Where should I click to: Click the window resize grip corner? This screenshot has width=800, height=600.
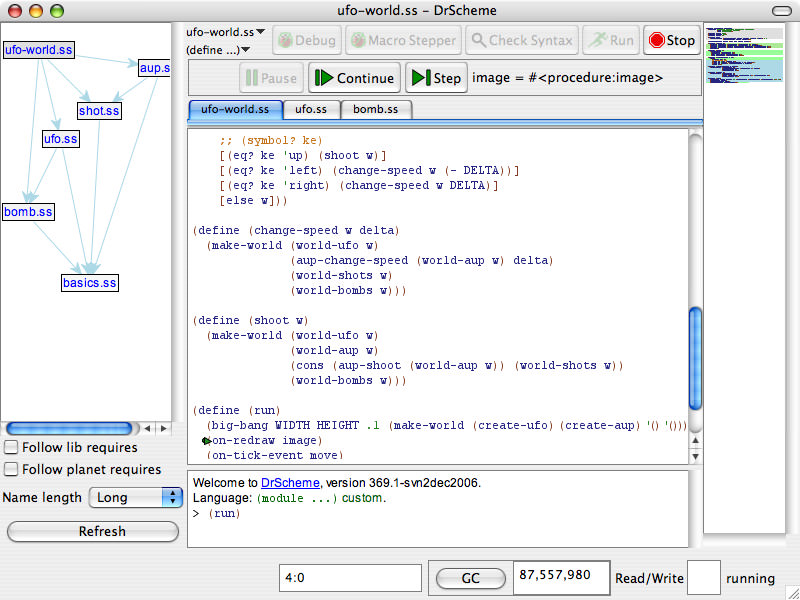792,592
